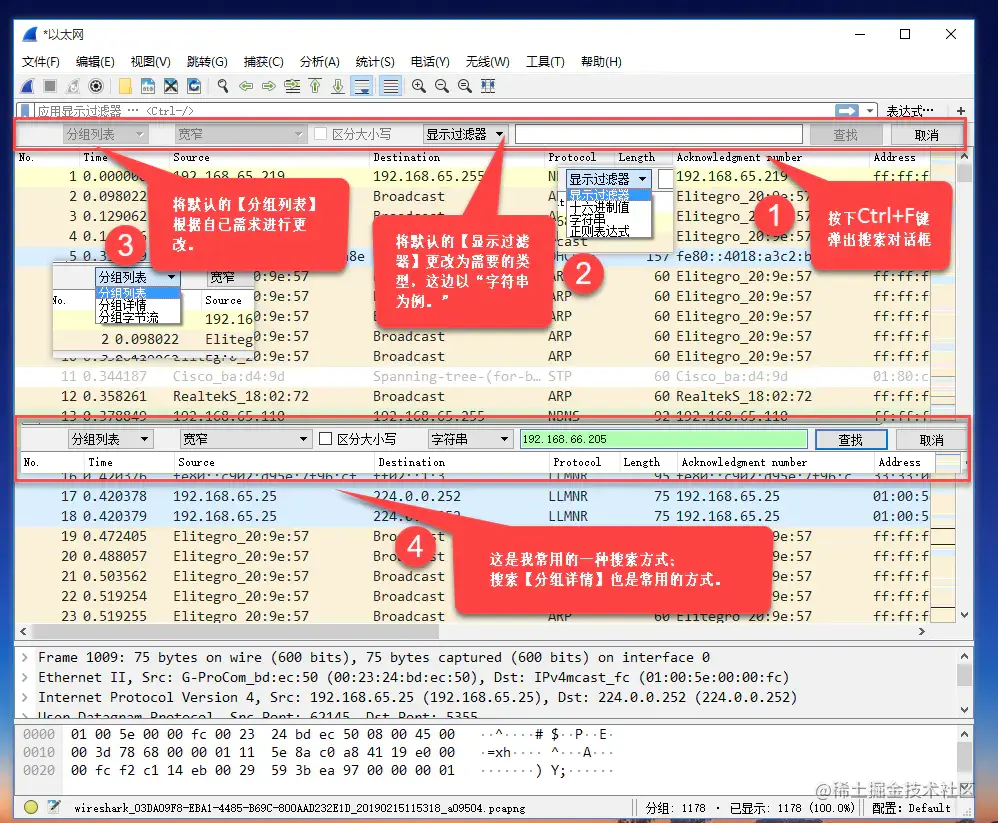This screenshot has width=998, height=823.
Task: Stop the capture with the square icon
Action: pyautogui.click(x=50, y=86)
